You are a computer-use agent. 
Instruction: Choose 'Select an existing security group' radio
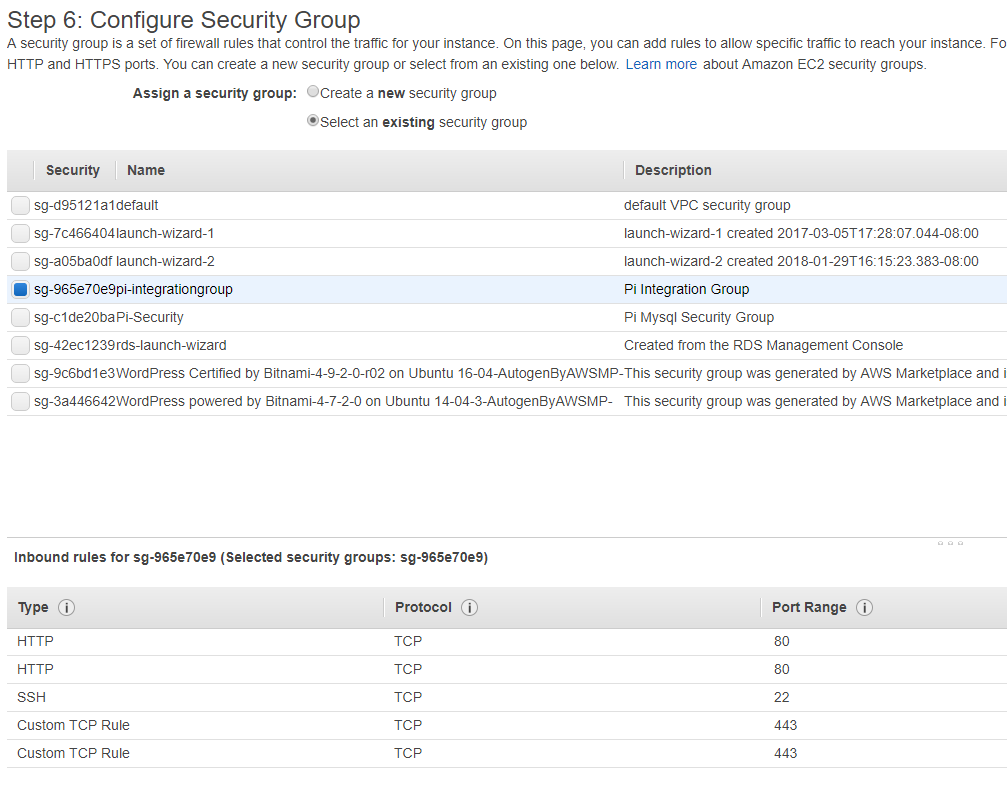(x=314, y=121)
